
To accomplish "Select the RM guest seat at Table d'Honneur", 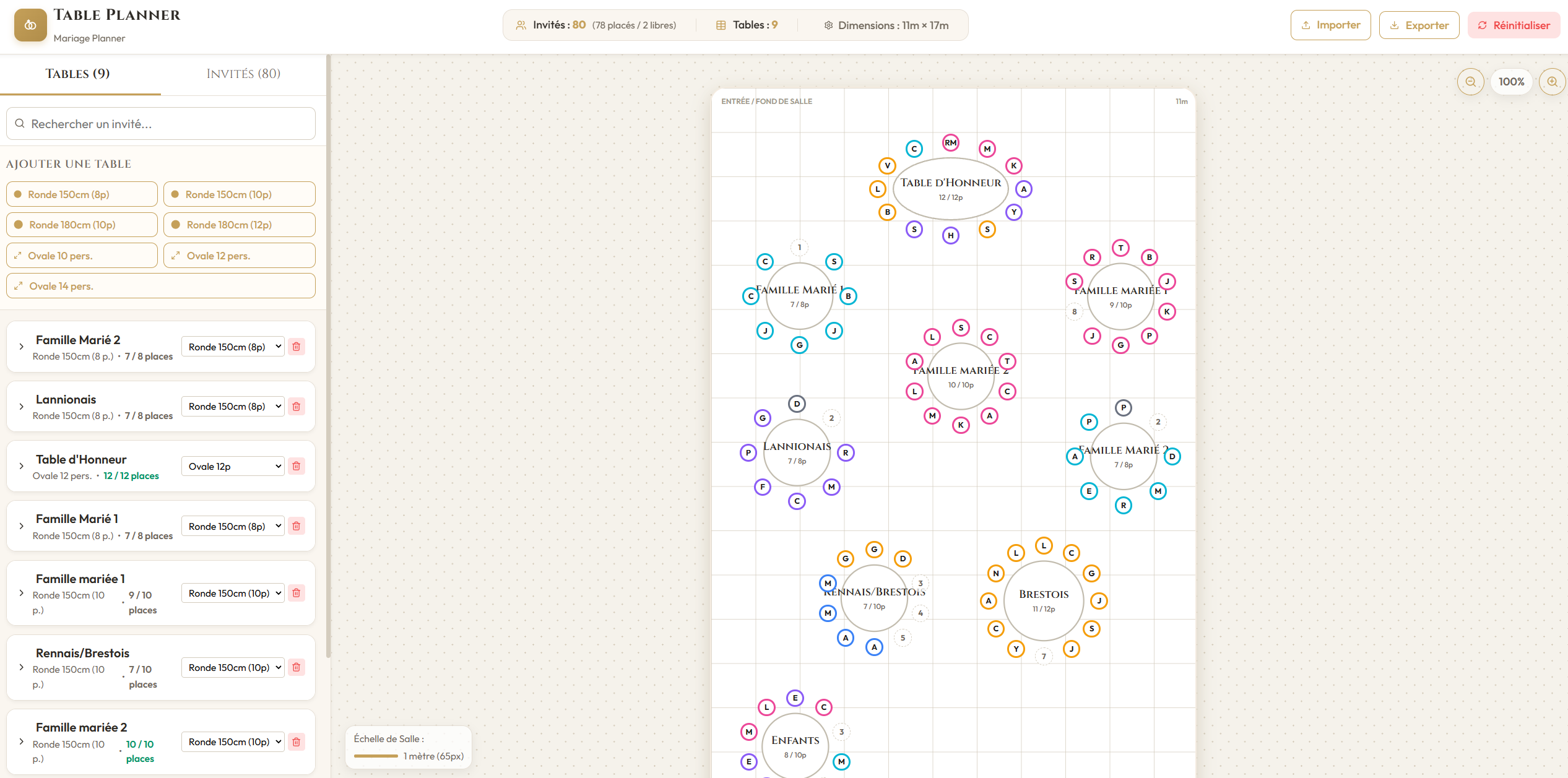I will pos(951,143).
